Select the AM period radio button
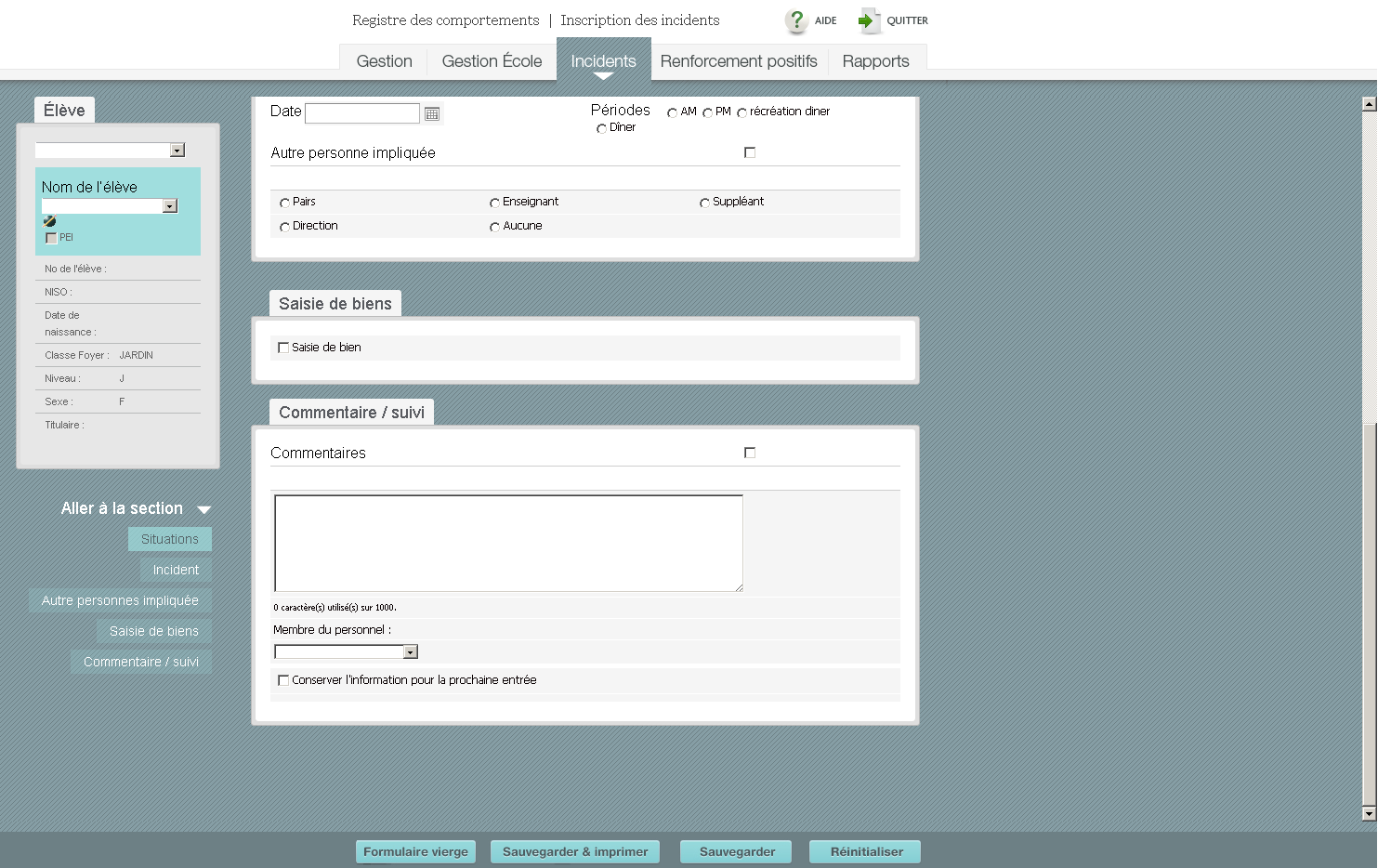This screenshot has width=1378, height=868. point(672,112)
